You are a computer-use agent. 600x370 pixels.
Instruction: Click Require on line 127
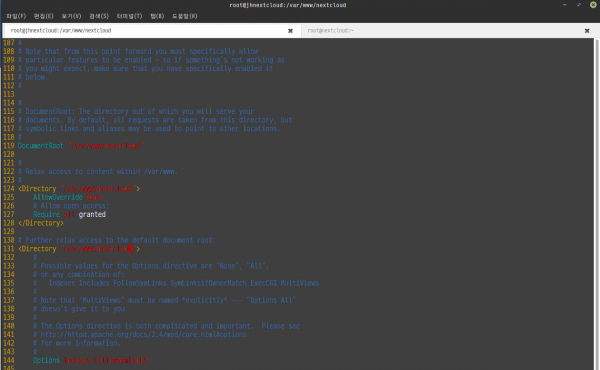tap(46, 215)
